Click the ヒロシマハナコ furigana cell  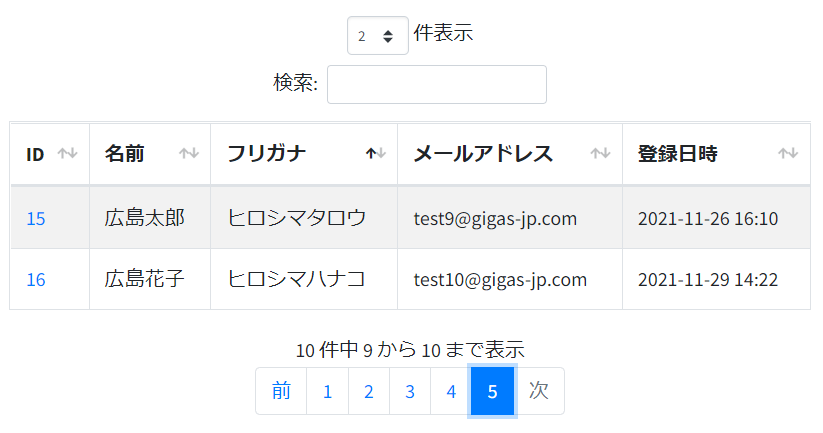tap(304, 279)
